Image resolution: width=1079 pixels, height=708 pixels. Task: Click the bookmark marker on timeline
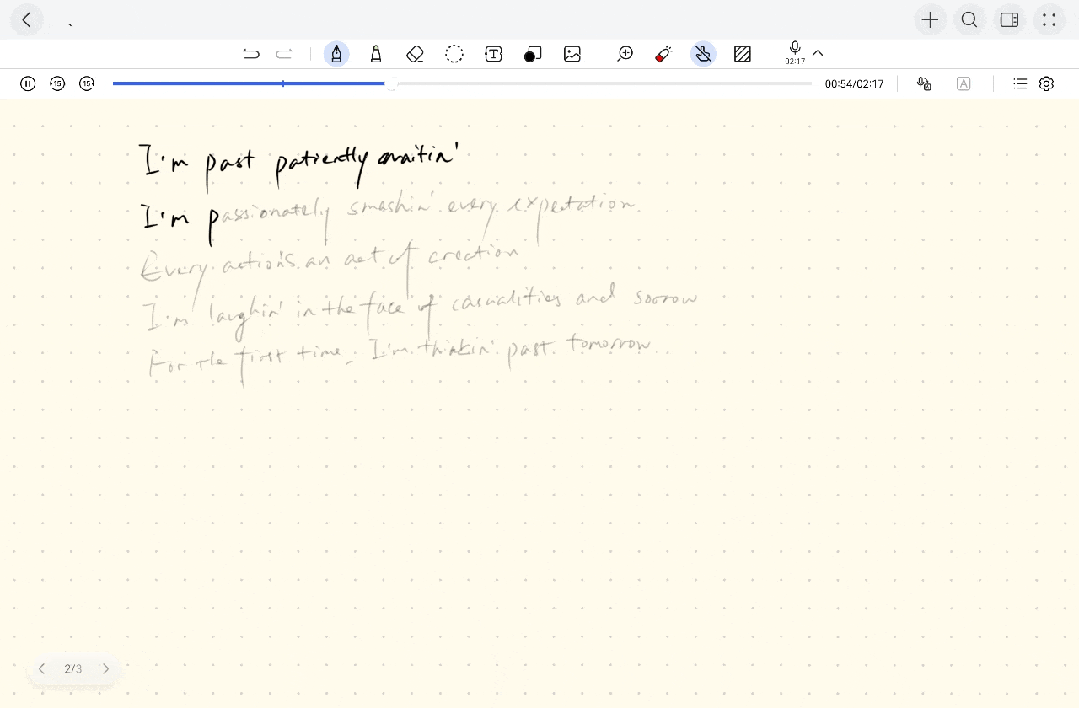(283, 83)
